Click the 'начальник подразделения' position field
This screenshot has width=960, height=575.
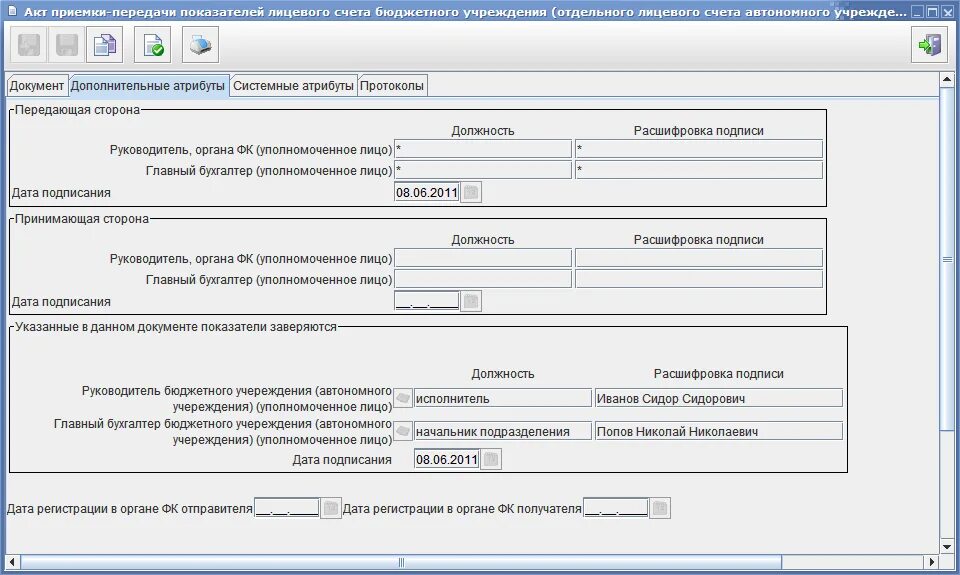[503, 431]
